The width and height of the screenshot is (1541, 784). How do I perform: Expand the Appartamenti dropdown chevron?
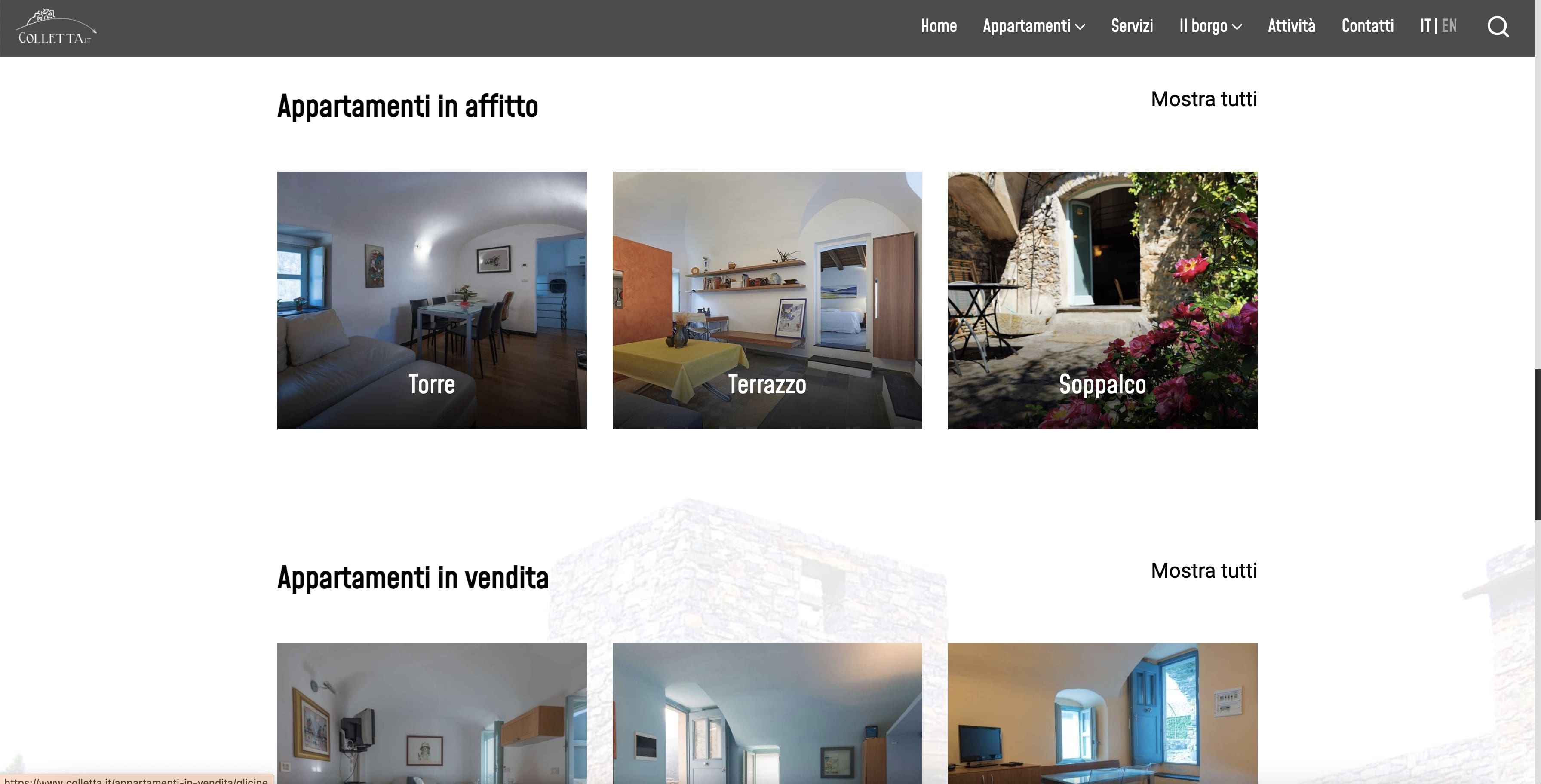1080,27
